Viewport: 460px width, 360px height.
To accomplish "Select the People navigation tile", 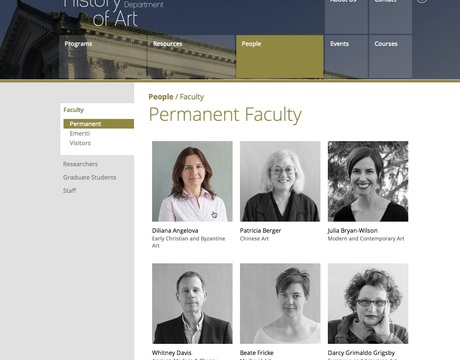I will pyautogui.click(x=280, y=56).
